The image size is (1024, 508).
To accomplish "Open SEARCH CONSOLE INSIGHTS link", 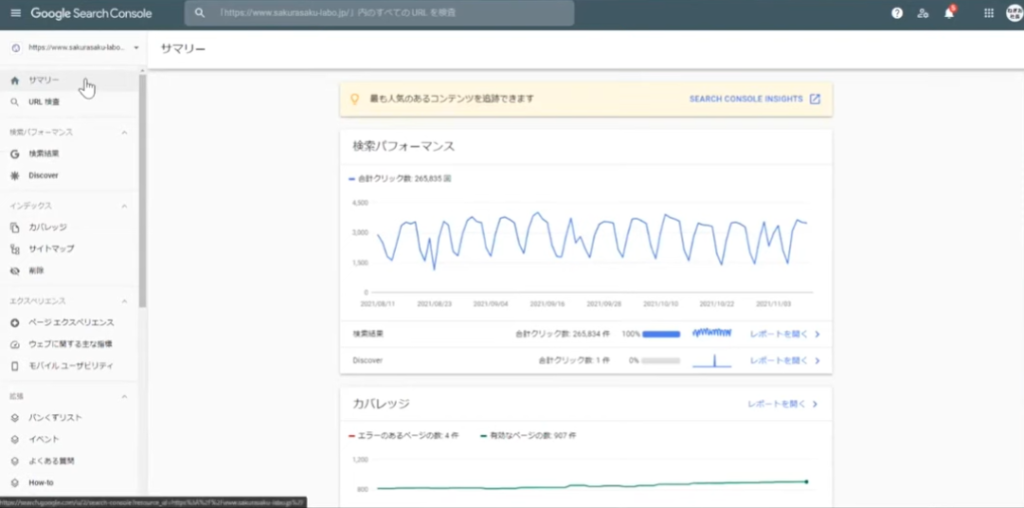I will [x=746, y=99].
